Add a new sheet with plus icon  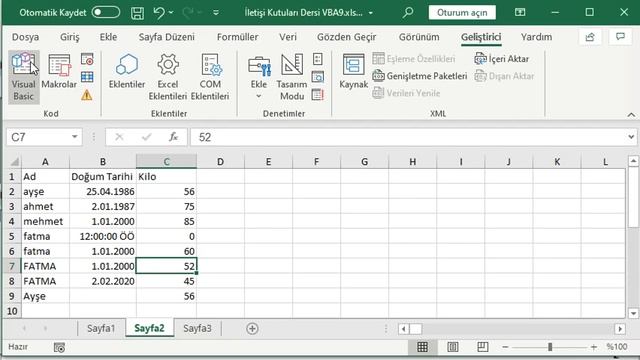[252, 329]
